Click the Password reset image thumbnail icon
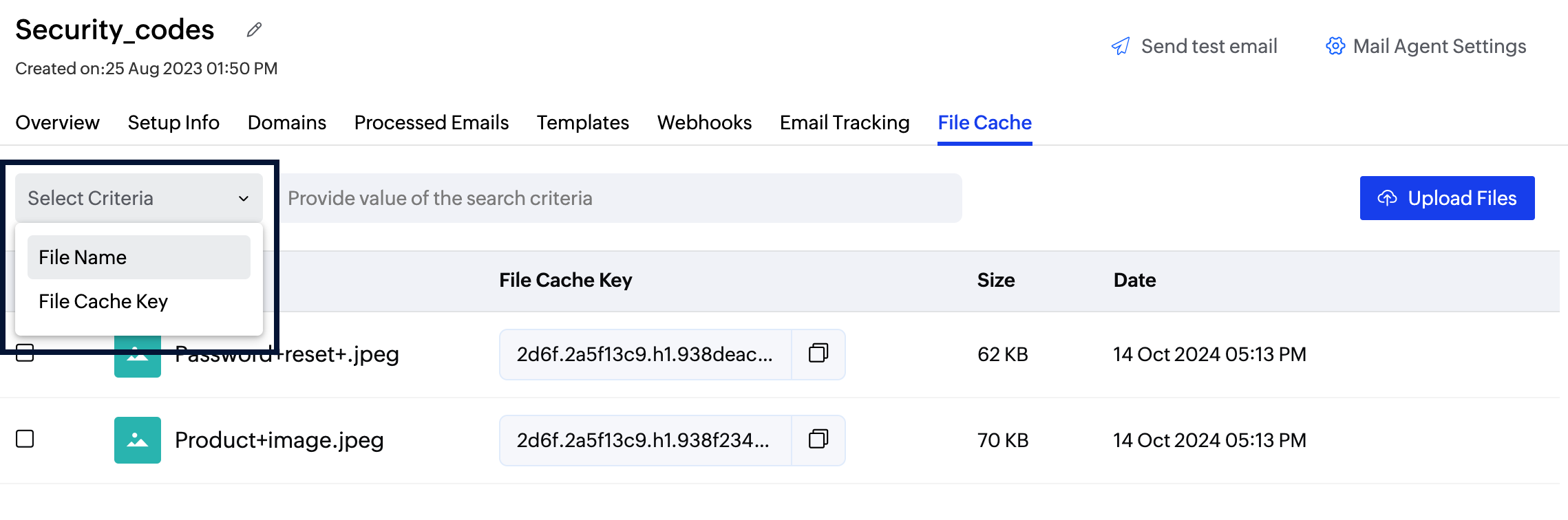Image resolution: width=1568 pixels, height=520 pixels. coord(138,359)
